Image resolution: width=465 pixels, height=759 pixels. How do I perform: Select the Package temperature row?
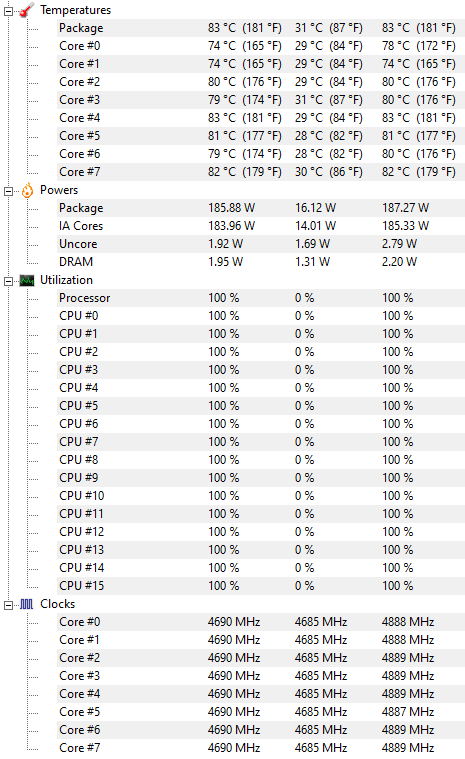[261, 28]
